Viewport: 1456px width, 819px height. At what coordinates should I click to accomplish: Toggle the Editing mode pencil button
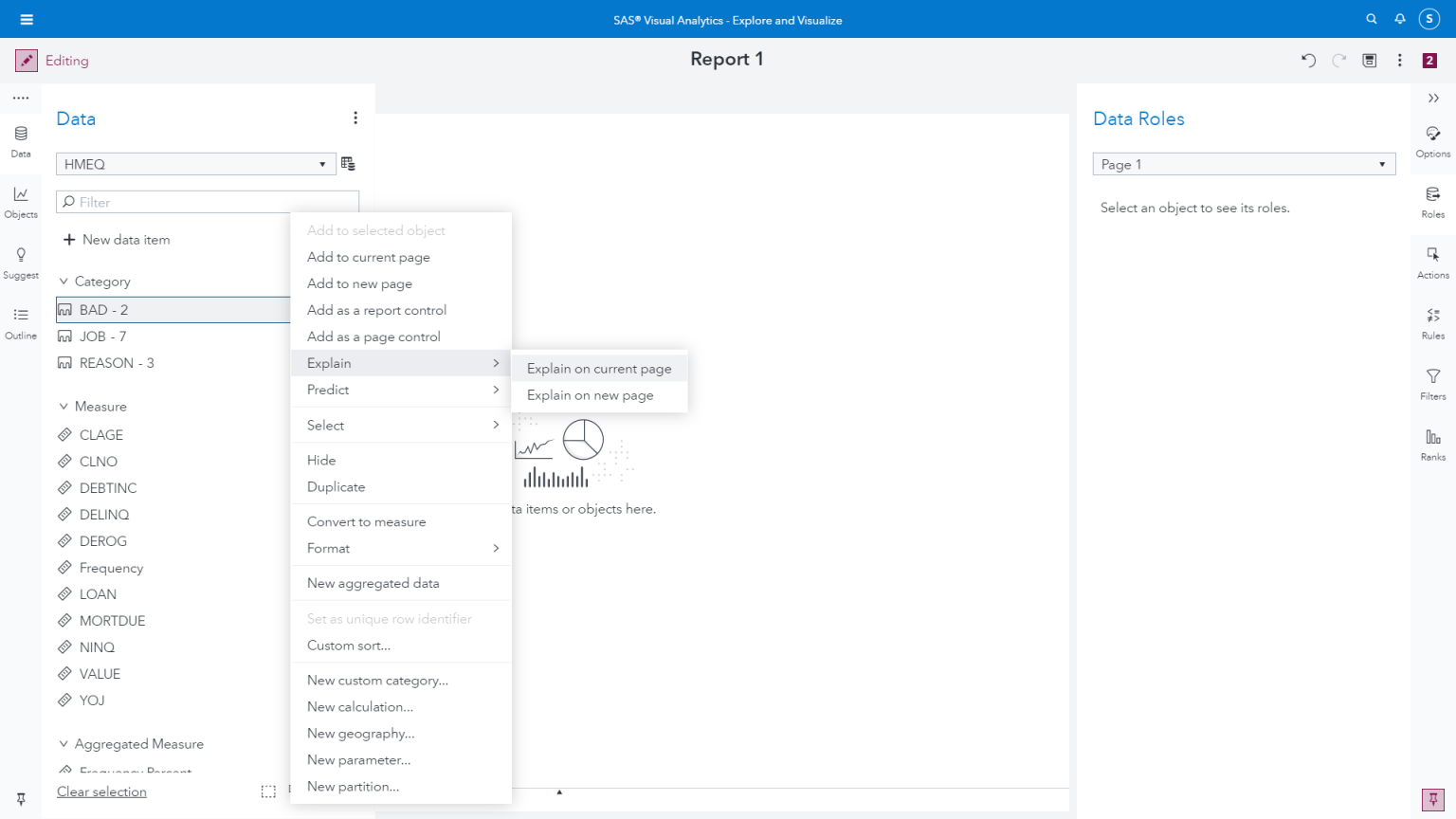click(27, 61)
